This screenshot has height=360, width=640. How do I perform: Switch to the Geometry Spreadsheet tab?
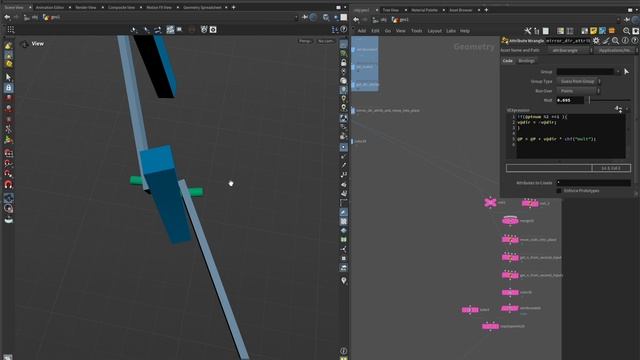click(202, 7)
